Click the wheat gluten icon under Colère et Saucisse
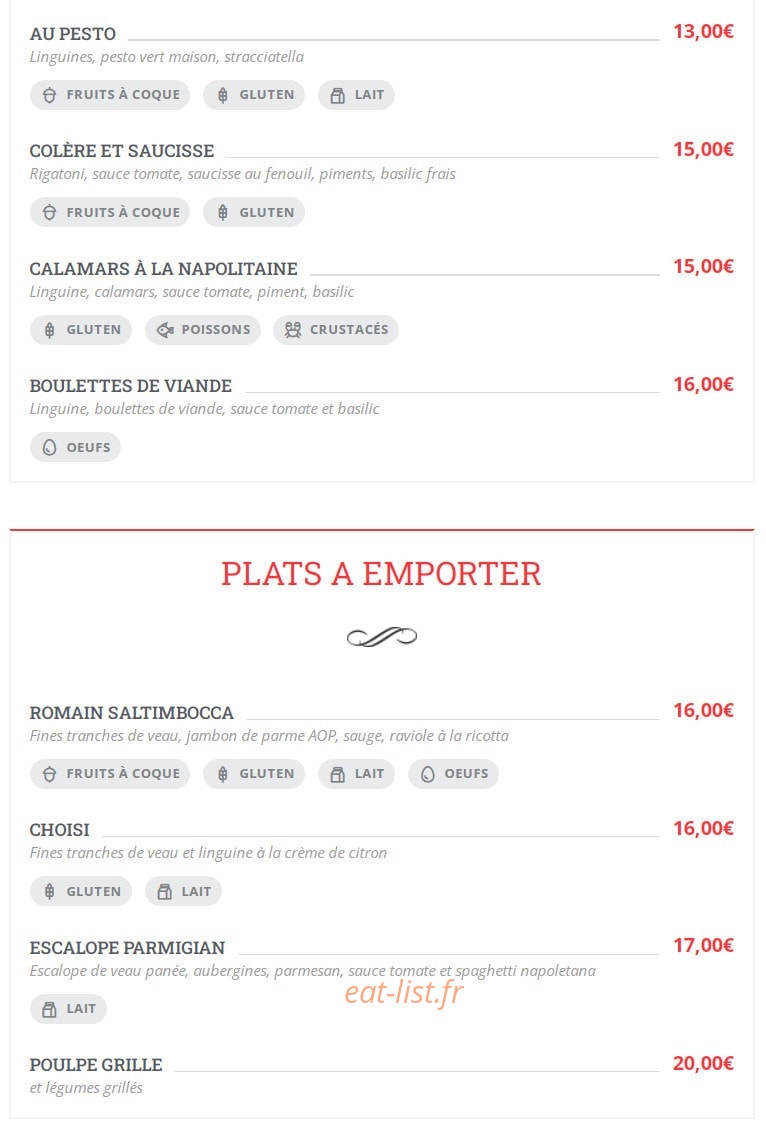This screenshot has height=1145, width=766. [223, 212]
